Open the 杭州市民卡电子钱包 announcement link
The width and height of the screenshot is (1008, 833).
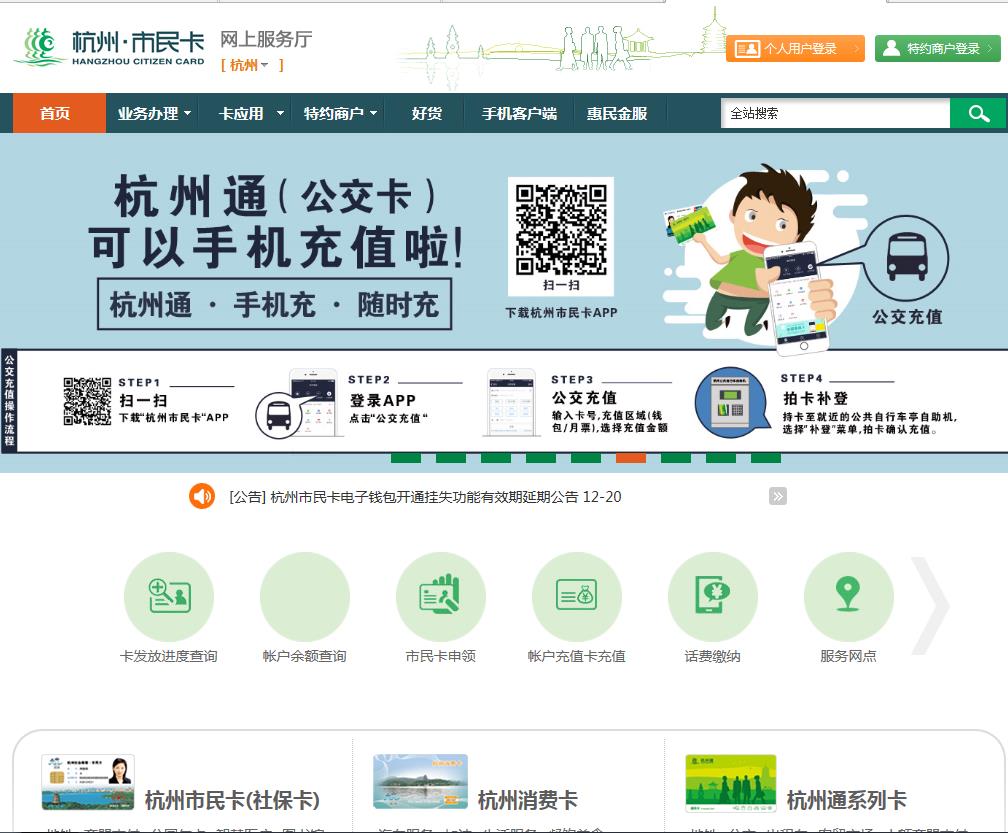pyautogui.click(x=425, y=497)
